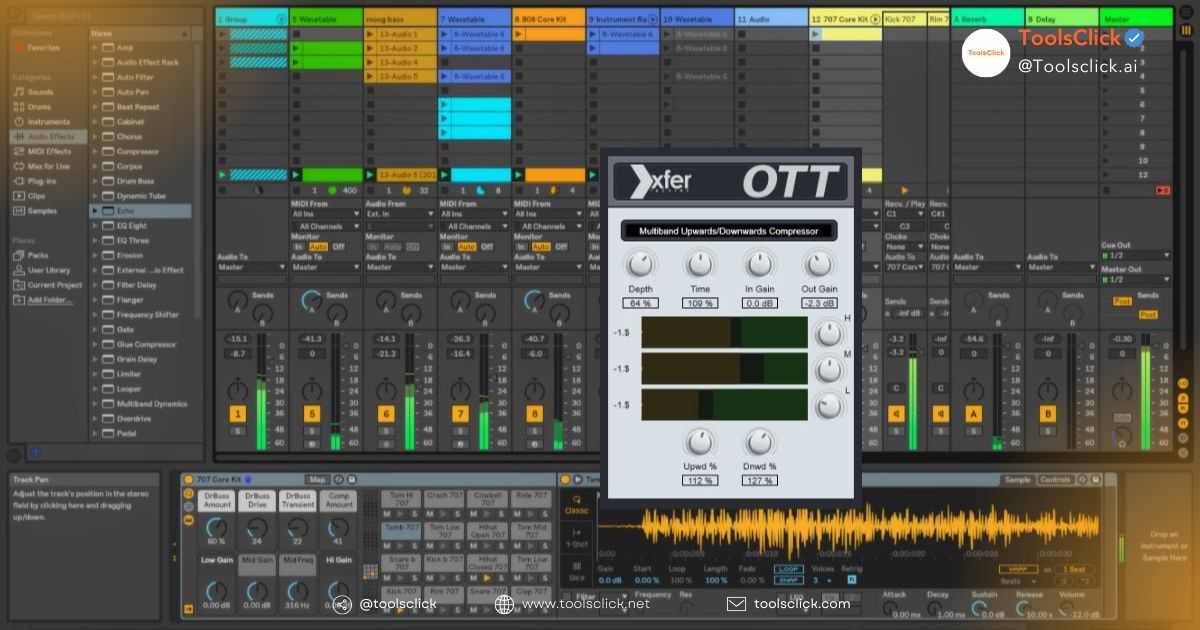Enable the LOOP toggle in the sample editor
This screenshot has width=1200, height=630.
pyautogui.click(x=790, y=569)
